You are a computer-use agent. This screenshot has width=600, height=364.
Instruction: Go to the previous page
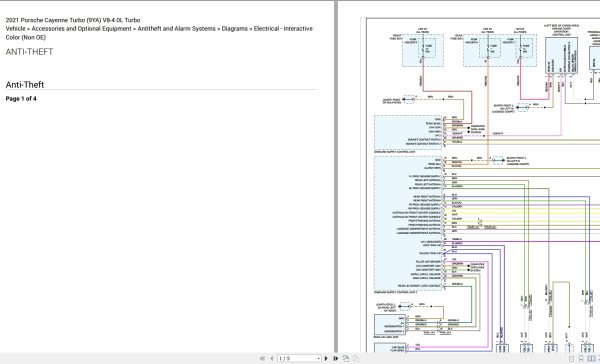tap(271, 358)
